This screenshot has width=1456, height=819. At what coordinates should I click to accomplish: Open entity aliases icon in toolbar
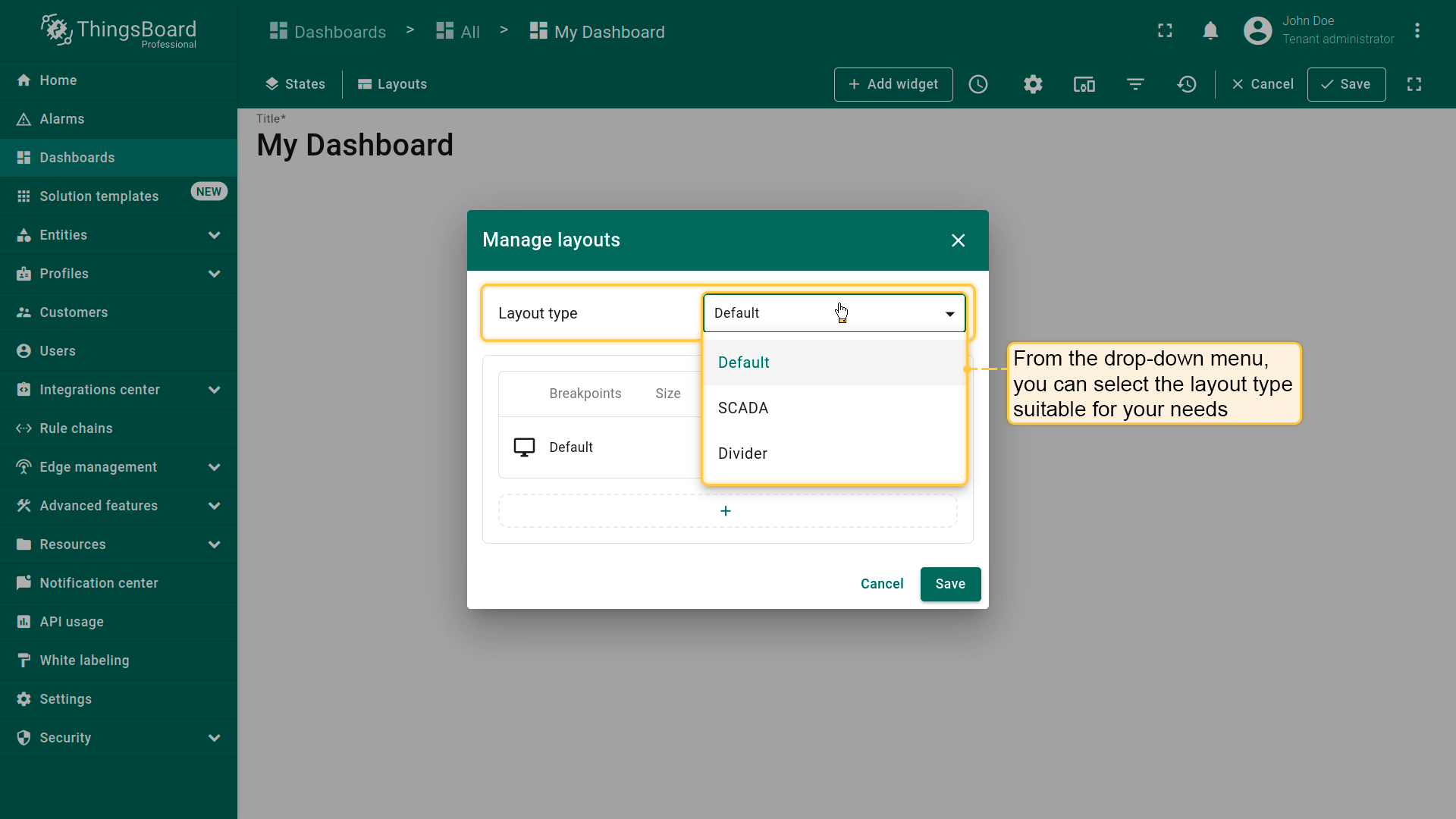point(1084,84)
